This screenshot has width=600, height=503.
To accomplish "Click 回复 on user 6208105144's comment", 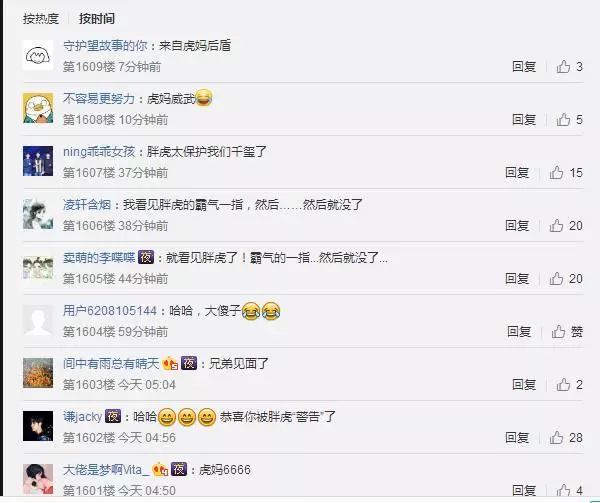I will click(519, 332).
